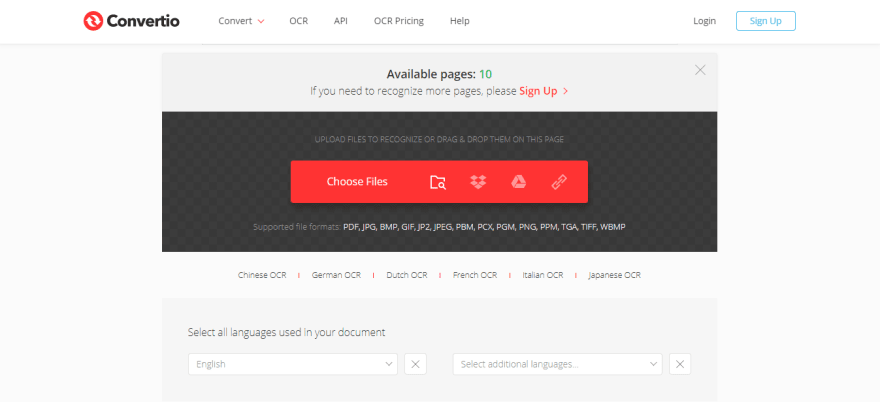The width and height of the screenshot is (880, 402).
Task: Clear the additional languages selection
Action: 680,364
